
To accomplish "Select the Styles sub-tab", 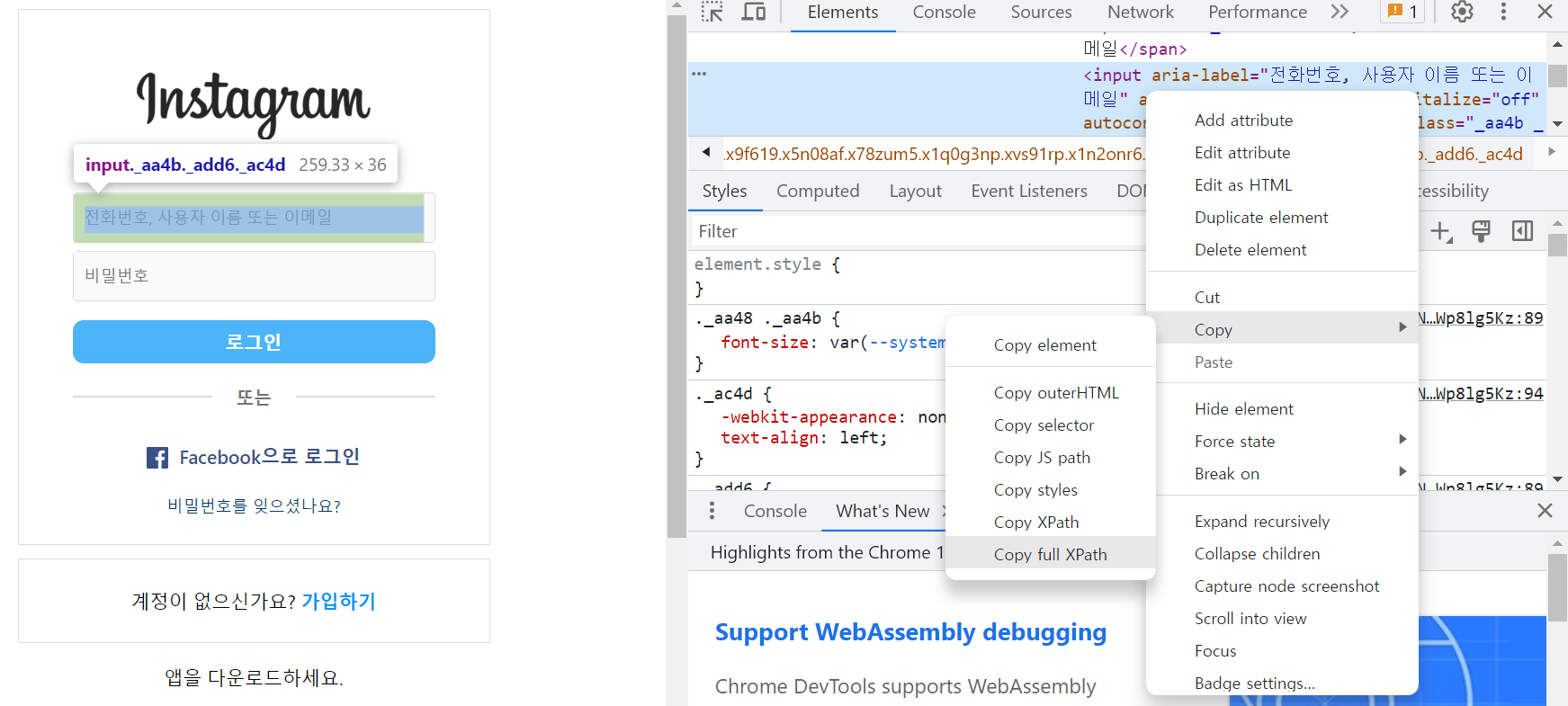I will tap(724, 191).
